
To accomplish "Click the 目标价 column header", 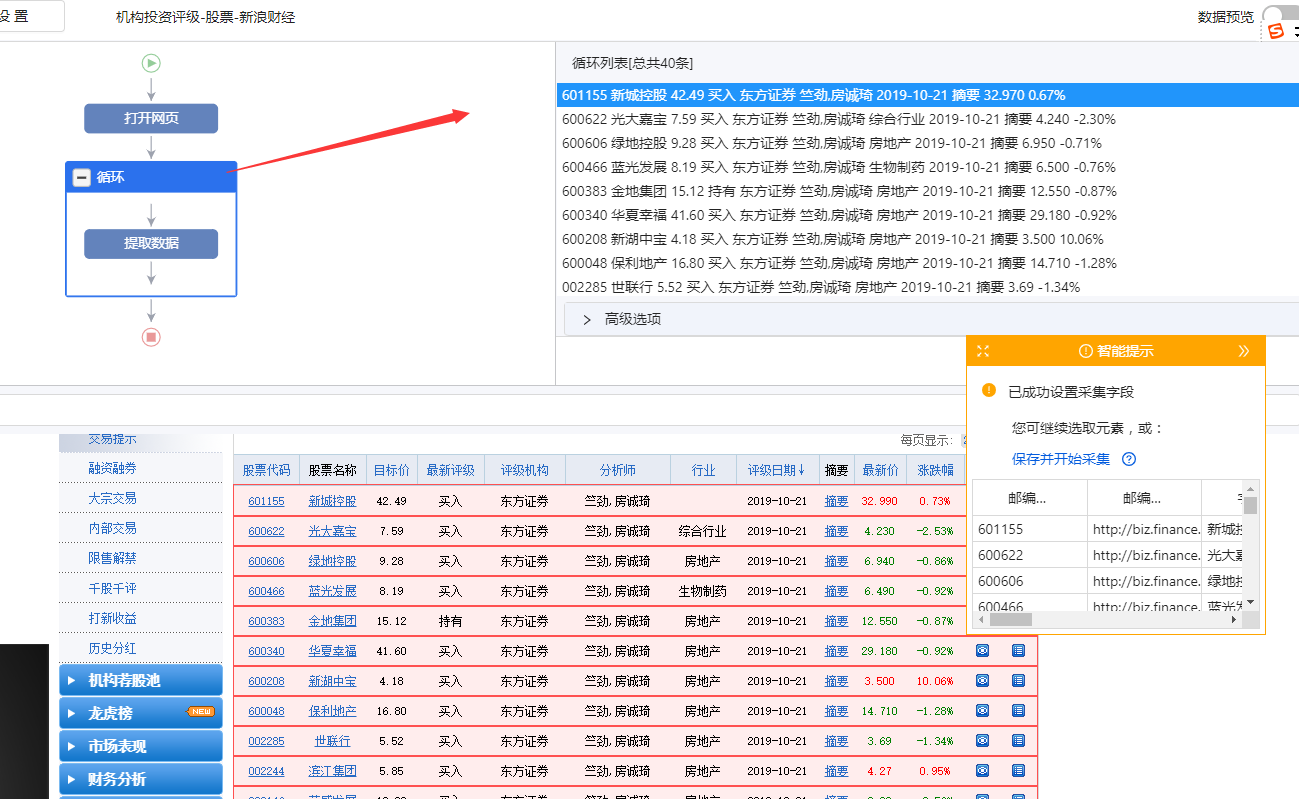I will tap(392, 470).
